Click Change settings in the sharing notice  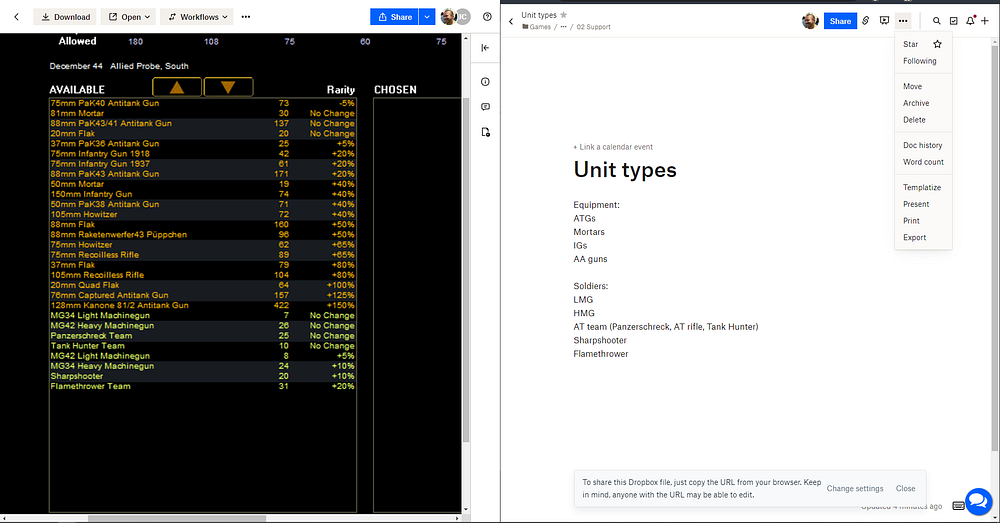(x=855, y=489)
